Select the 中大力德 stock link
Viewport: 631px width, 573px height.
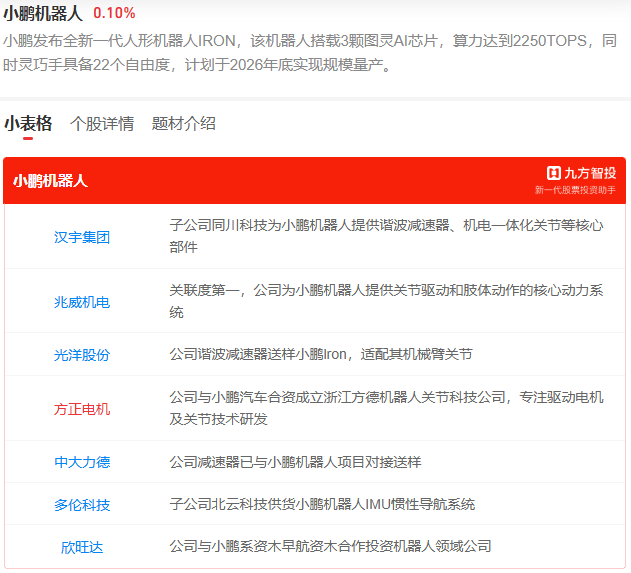click(x=82, y=462)
